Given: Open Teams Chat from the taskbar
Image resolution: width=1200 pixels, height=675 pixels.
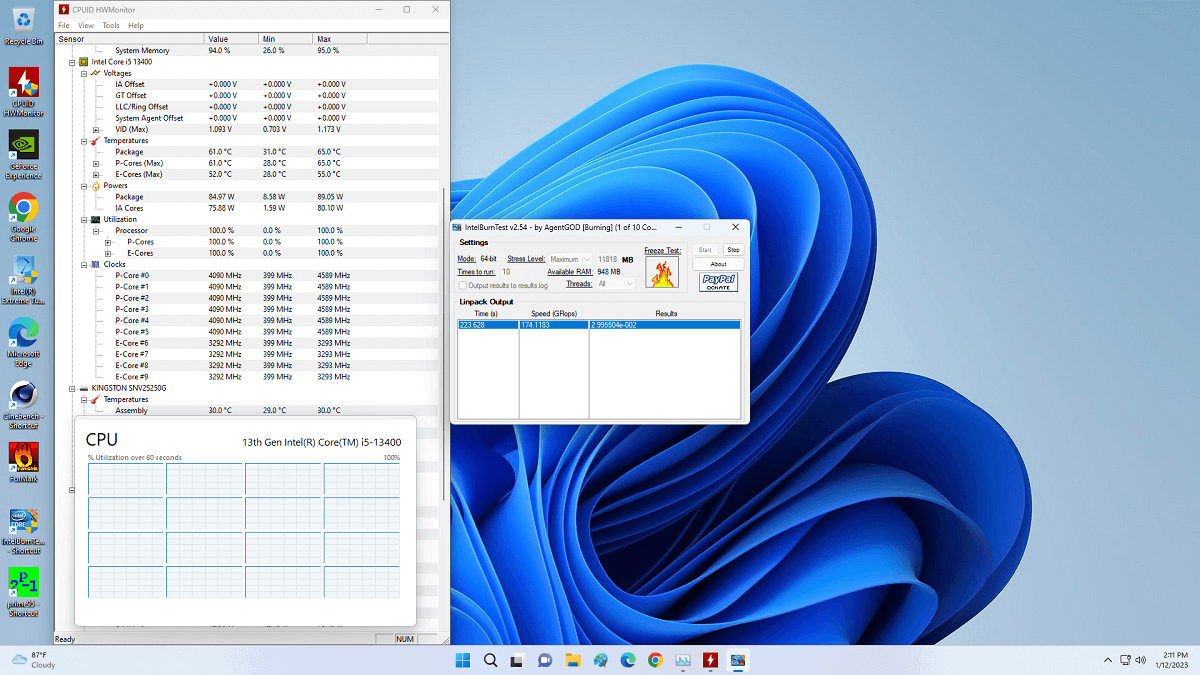Looking at the screenshot, I should point(545,660).
